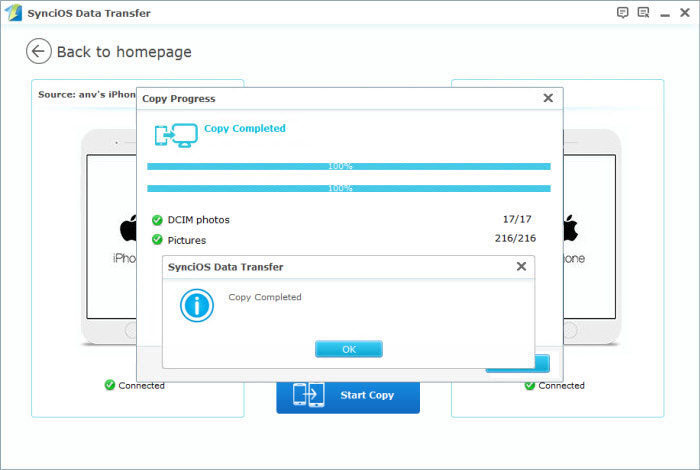700x470 pixels.
Task: Click the SynciOS logo in title bar
Action: (13, 12)
